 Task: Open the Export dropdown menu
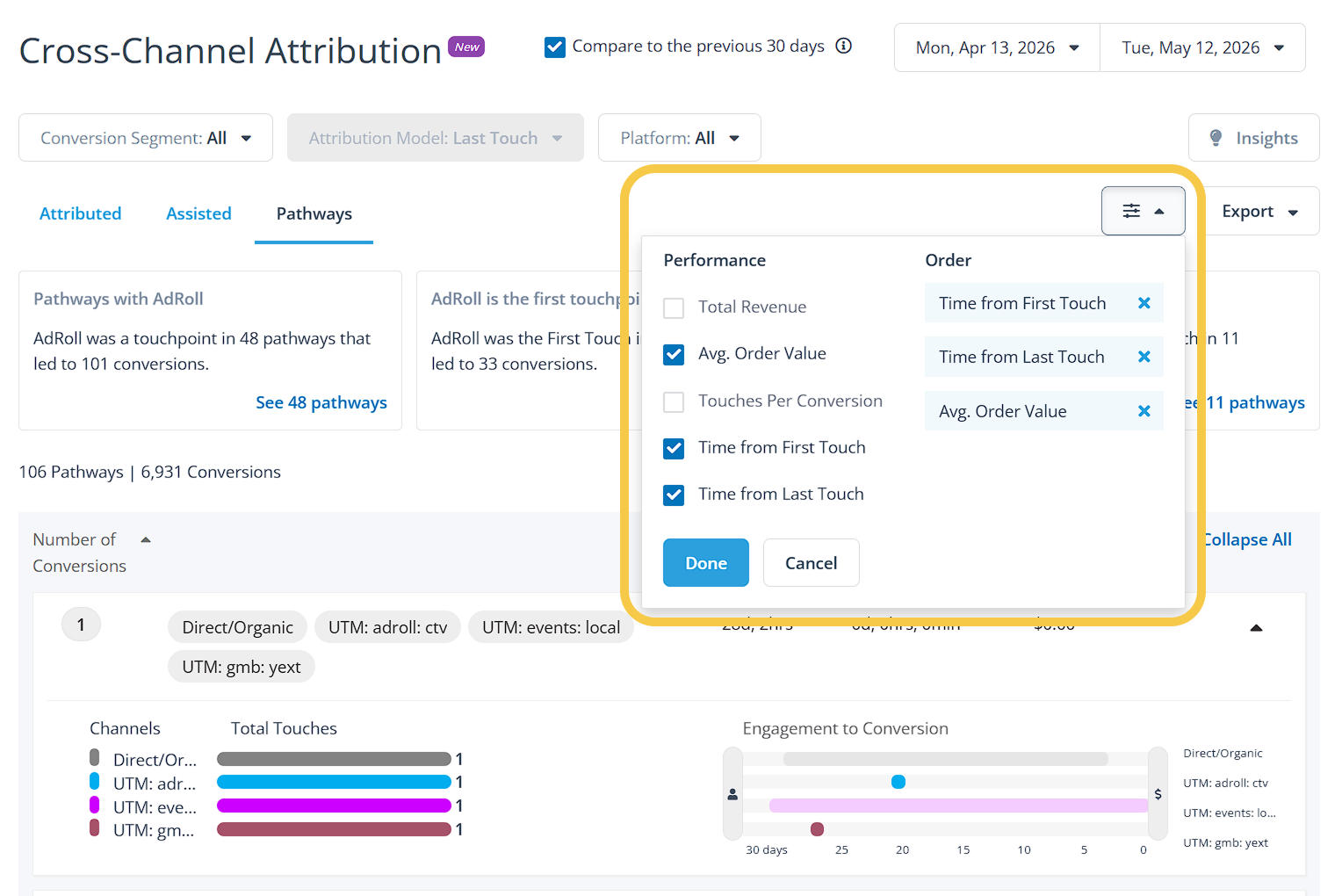1259,211
